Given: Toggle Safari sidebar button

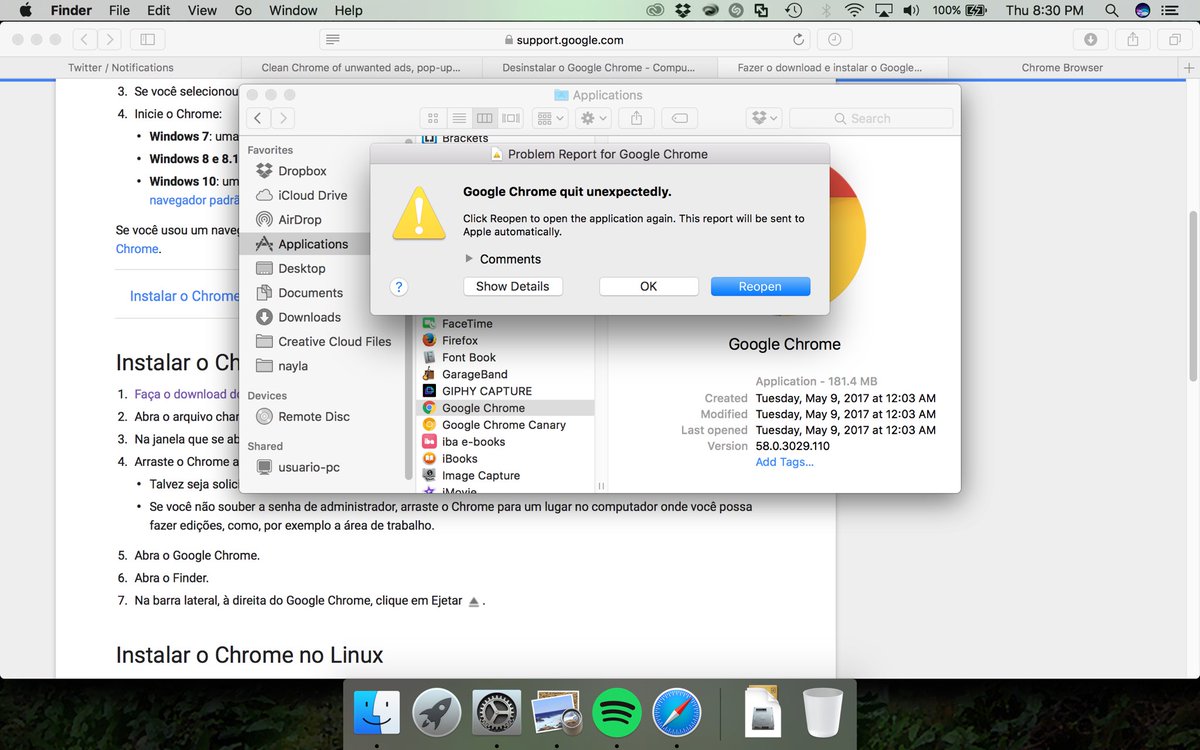Looking at the screenshot, I should click(148, 40).
